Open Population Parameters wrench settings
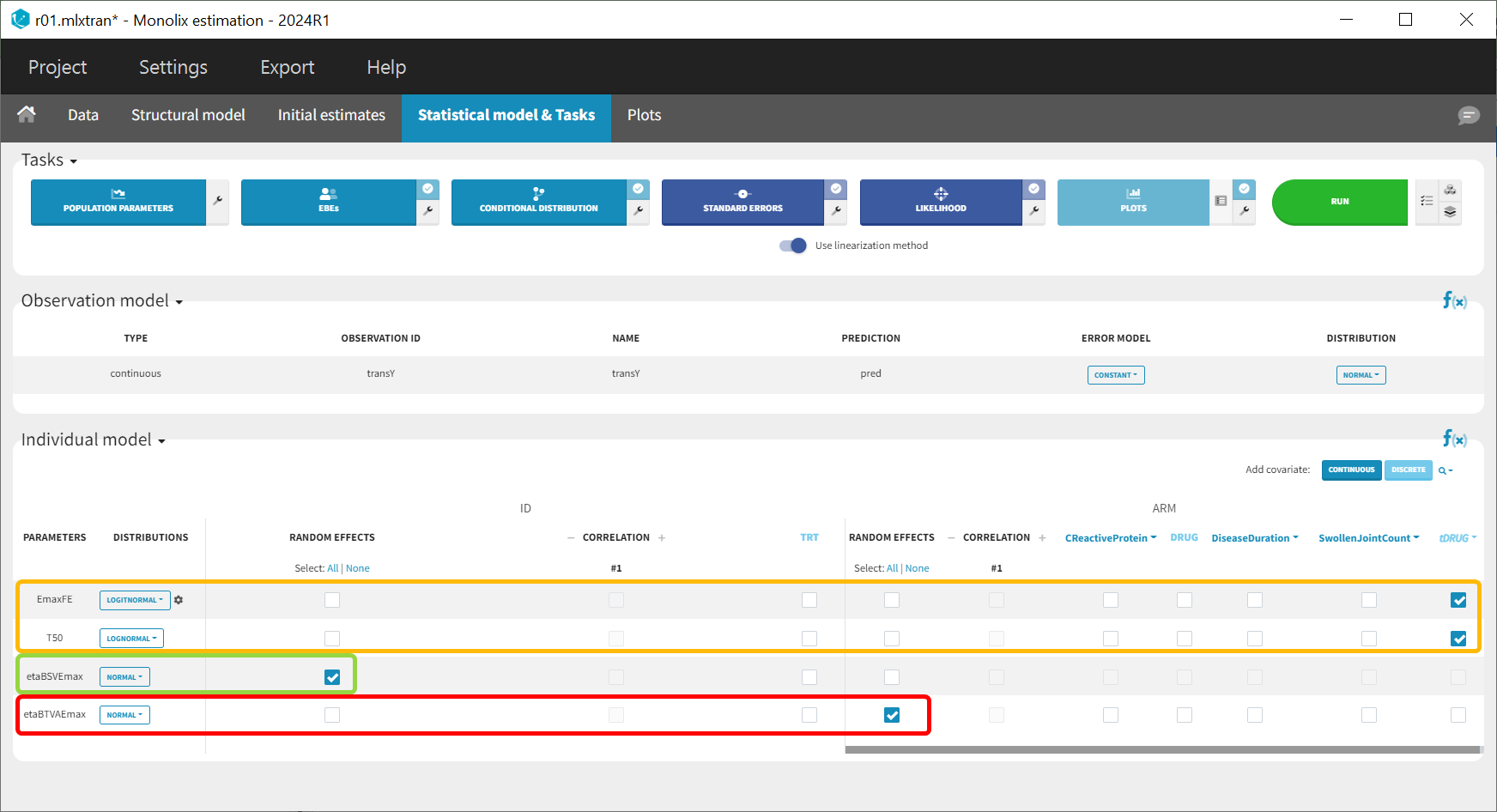1497x812 pixels. (x=218, y=201)
